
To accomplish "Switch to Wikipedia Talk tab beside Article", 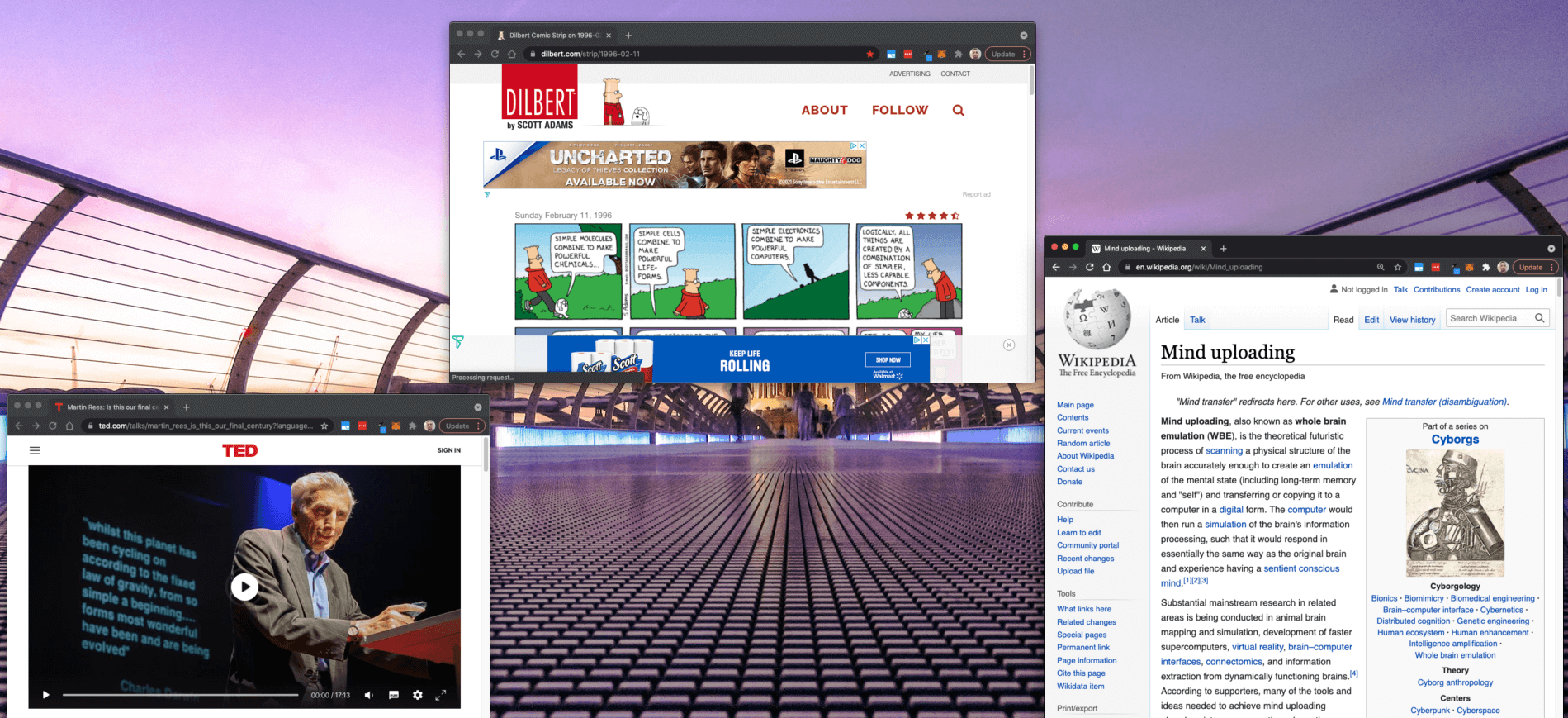I will [1197, 320].
